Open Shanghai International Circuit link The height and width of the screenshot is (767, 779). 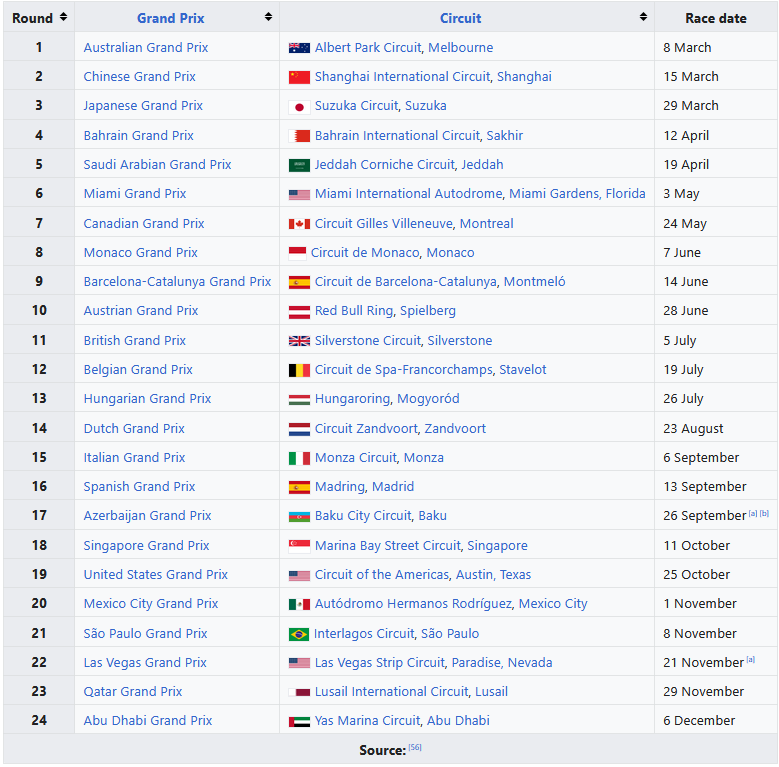402,77
